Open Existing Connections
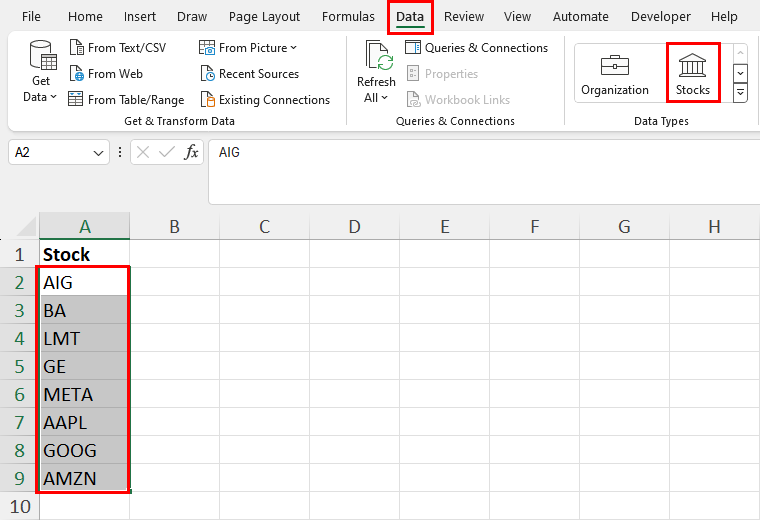 265,99
